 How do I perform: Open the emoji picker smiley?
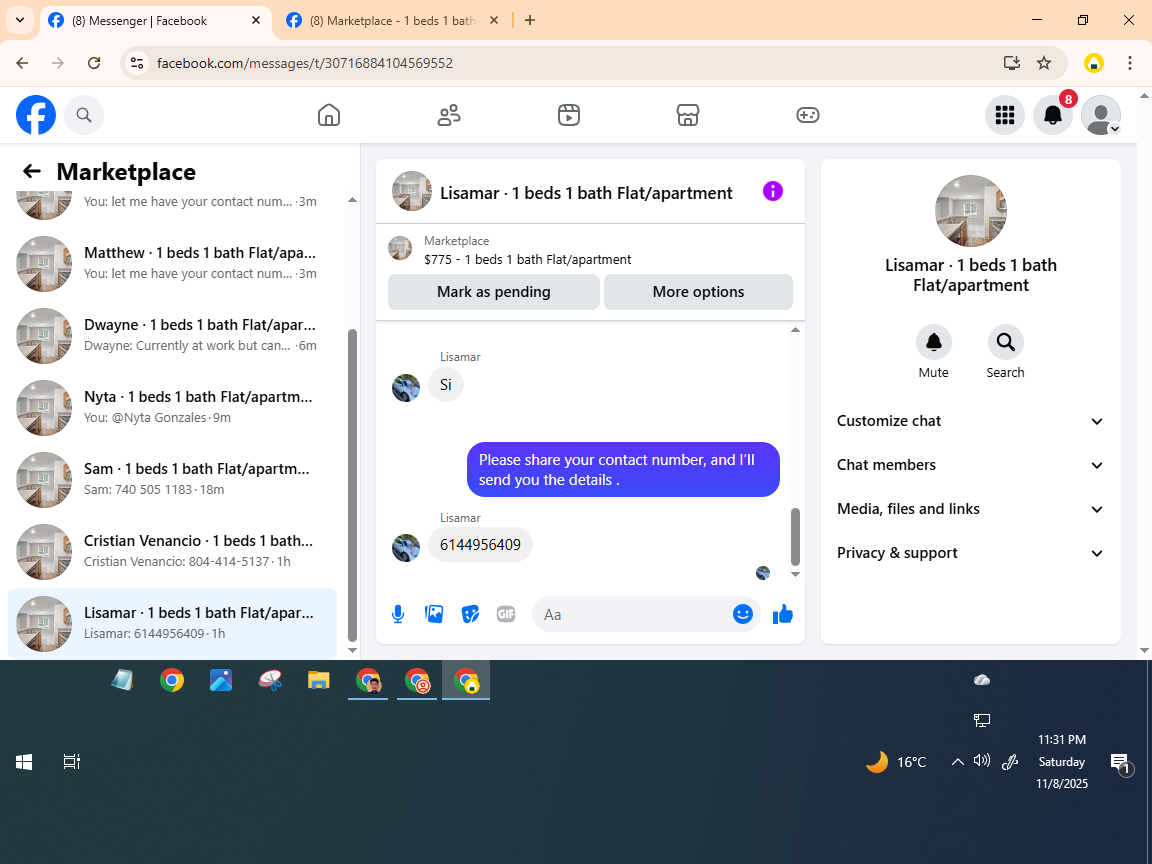[x=743, y=614]
